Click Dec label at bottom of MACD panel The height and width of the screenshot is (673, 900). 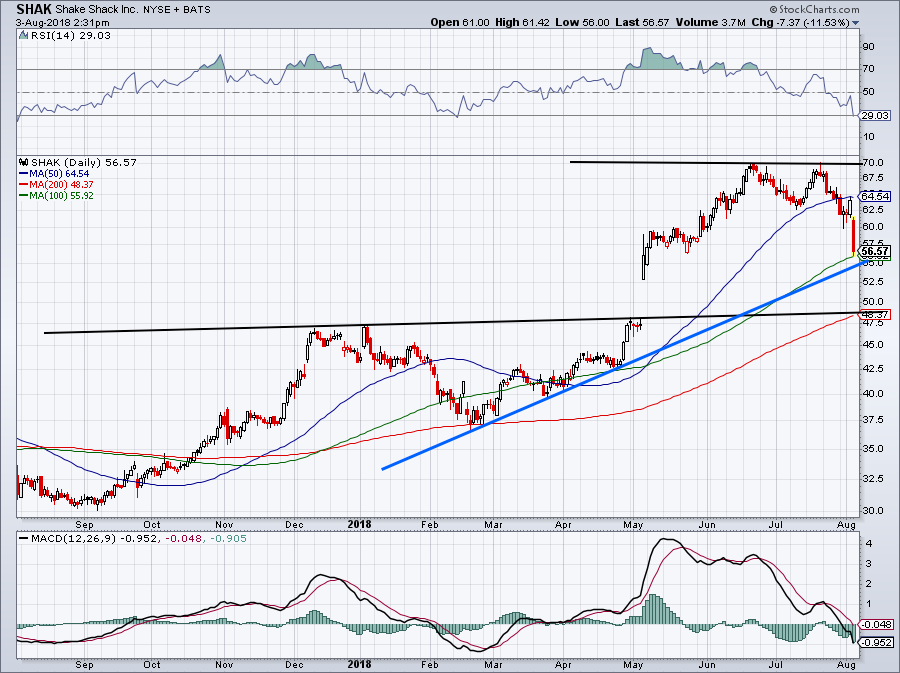point(294,664)
